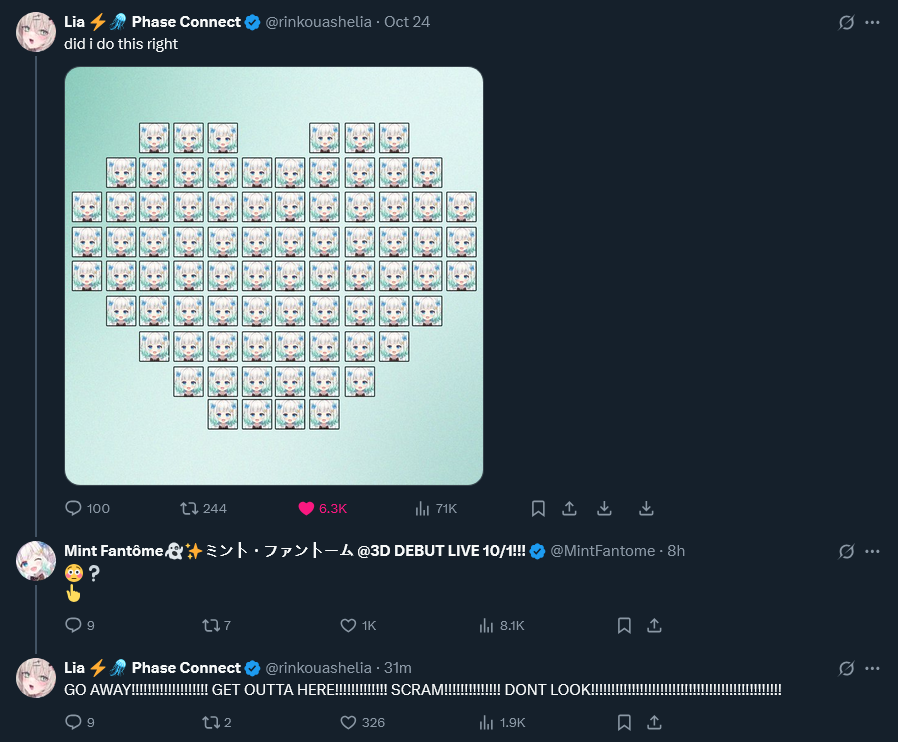
Task: Click Mint Fantôme's profile avatar
Action: click(x=36, y=561)
